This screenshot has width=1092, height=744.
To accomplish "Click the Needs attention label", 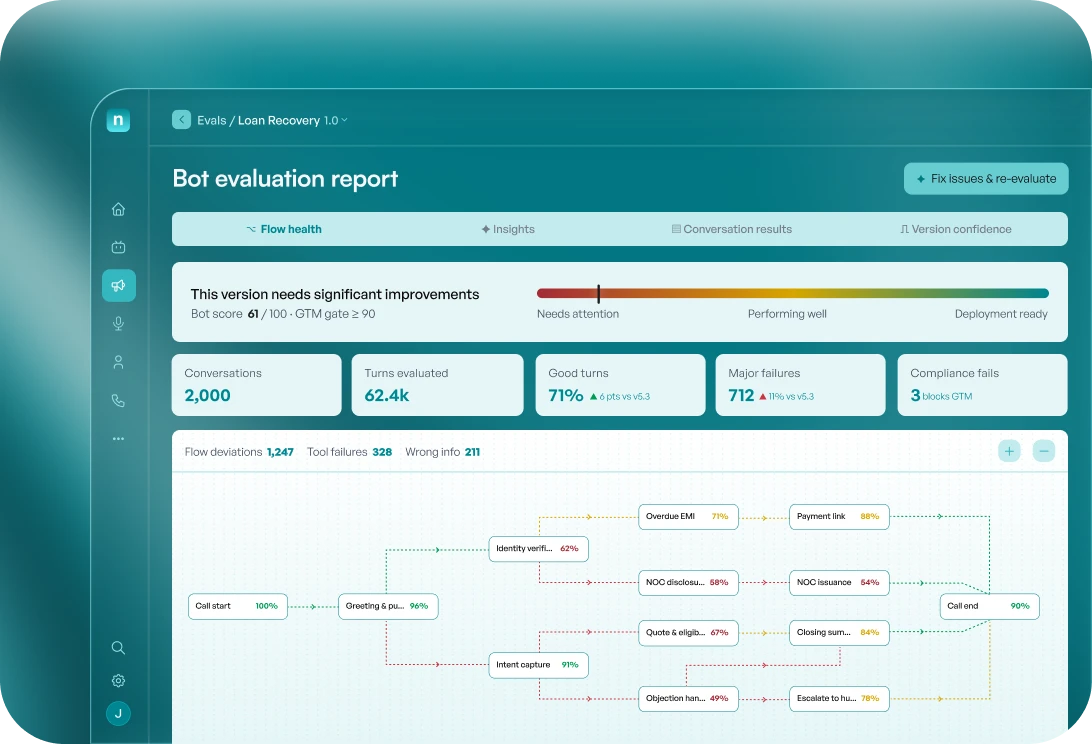I will pyautogui.click(x=578, y=314).
